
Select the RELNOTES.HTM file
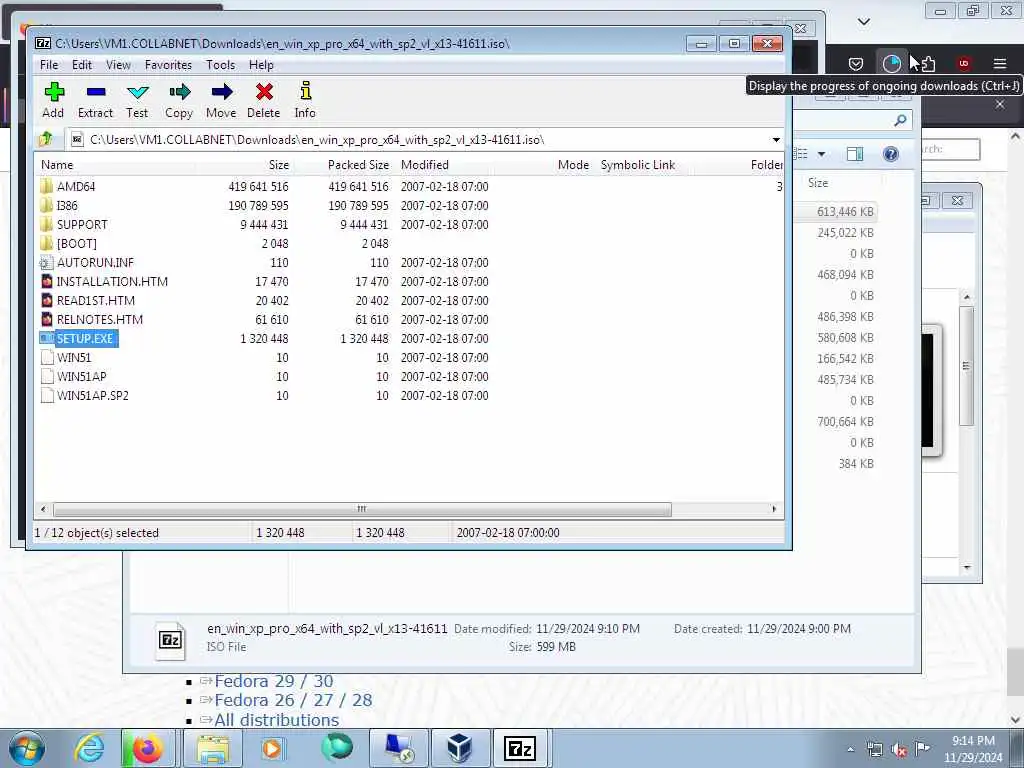pyautogui.click(x=99, y=319)
